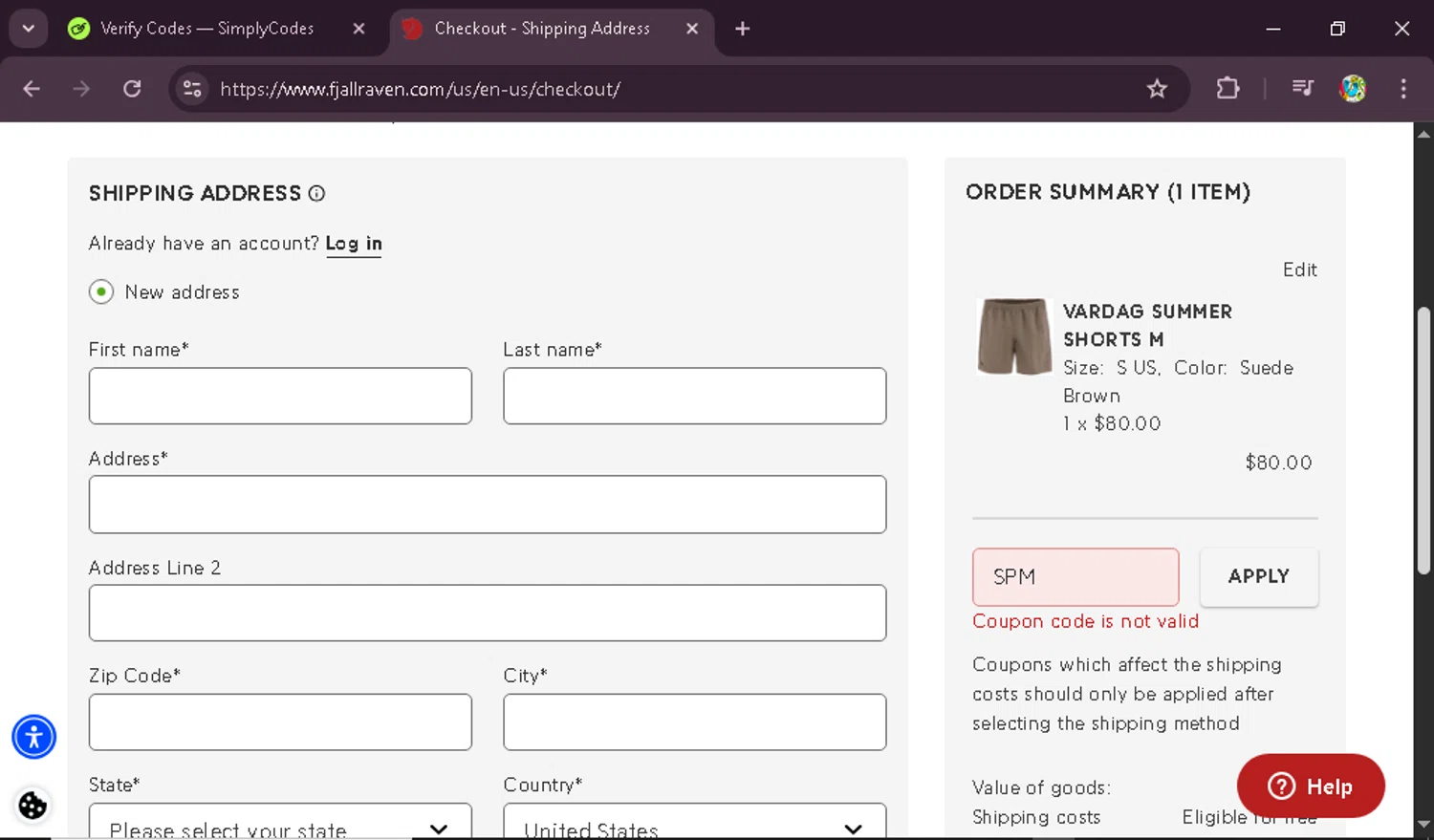1434x840 pixels.
Task: Click the Shipping costs label
Action: [1036, 817]
